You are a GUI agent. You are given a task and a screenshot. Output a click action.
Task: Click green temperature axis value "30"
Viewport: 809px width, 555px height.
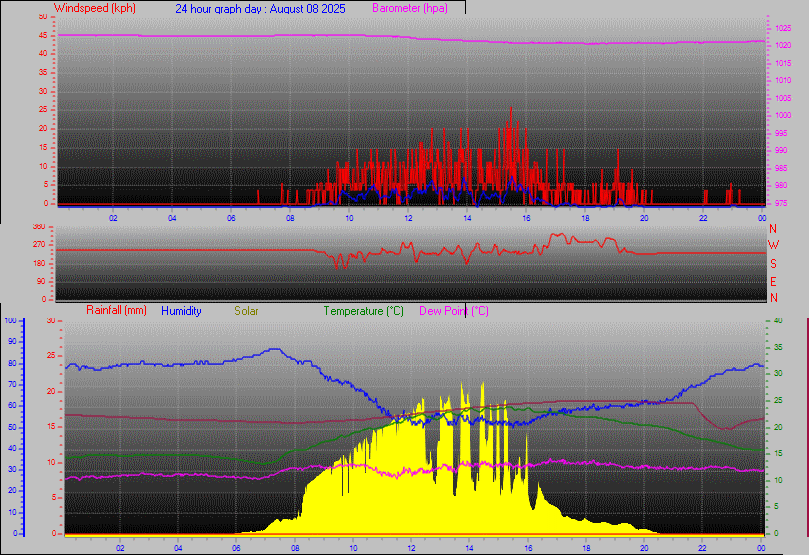[778, 373]
